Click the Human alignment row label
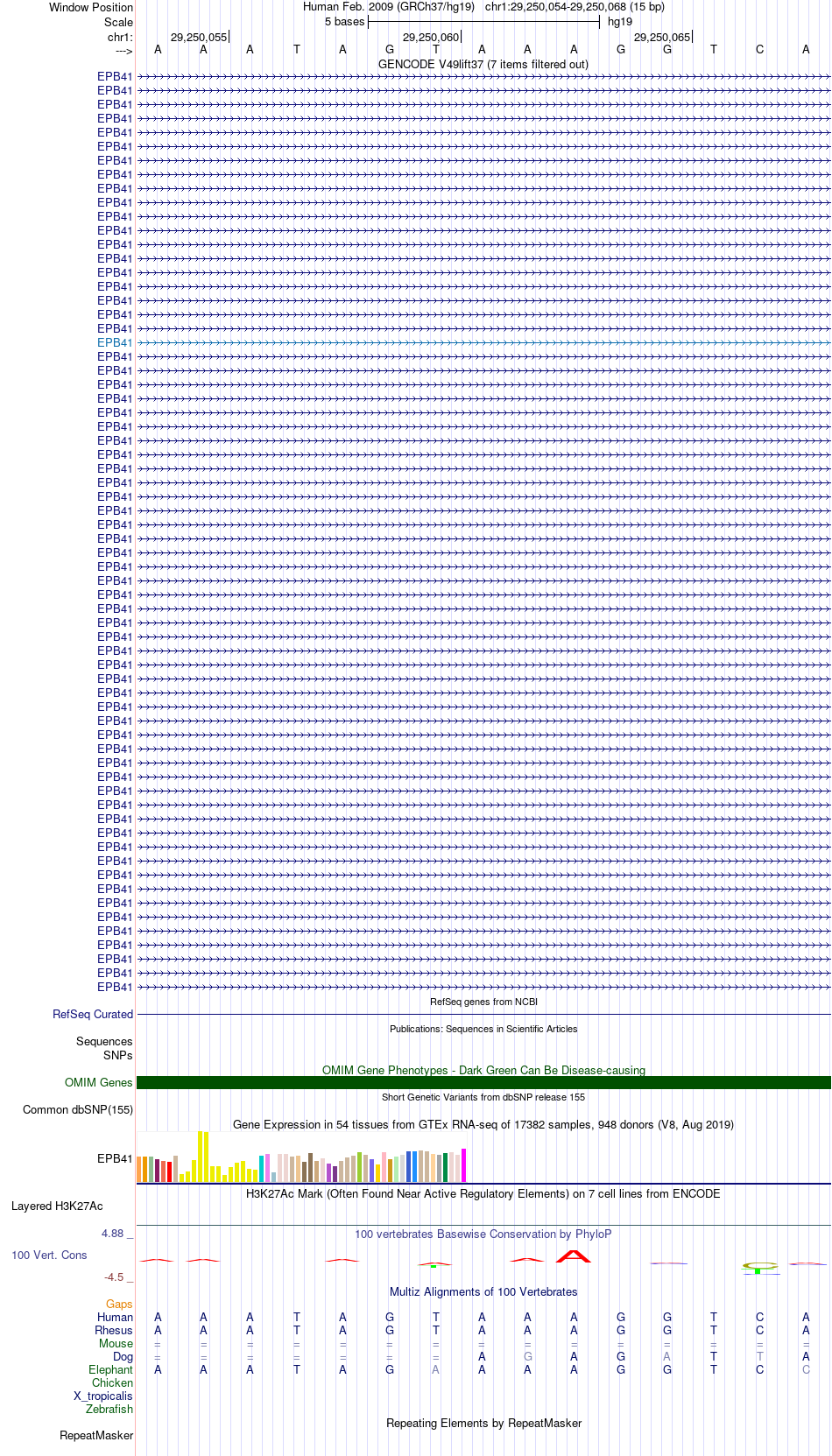The width and height of the screenshot is (832, 1456). pos(116,1317)
